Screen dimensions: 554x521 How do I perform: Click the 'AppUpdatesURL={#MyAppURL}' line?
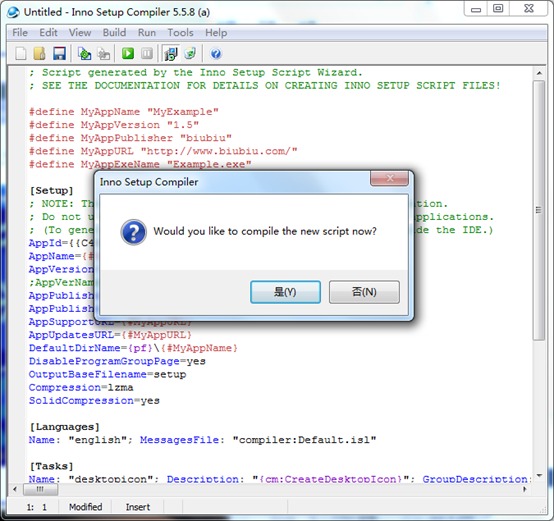(111, 335)
